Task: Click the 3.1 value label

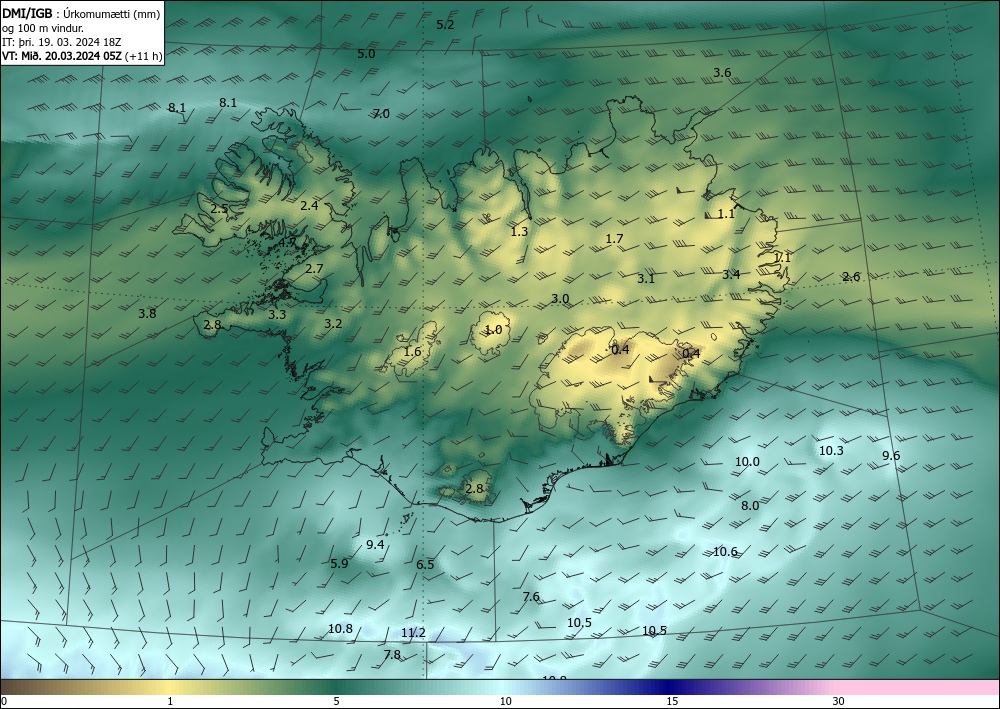Action: [645, 278]
